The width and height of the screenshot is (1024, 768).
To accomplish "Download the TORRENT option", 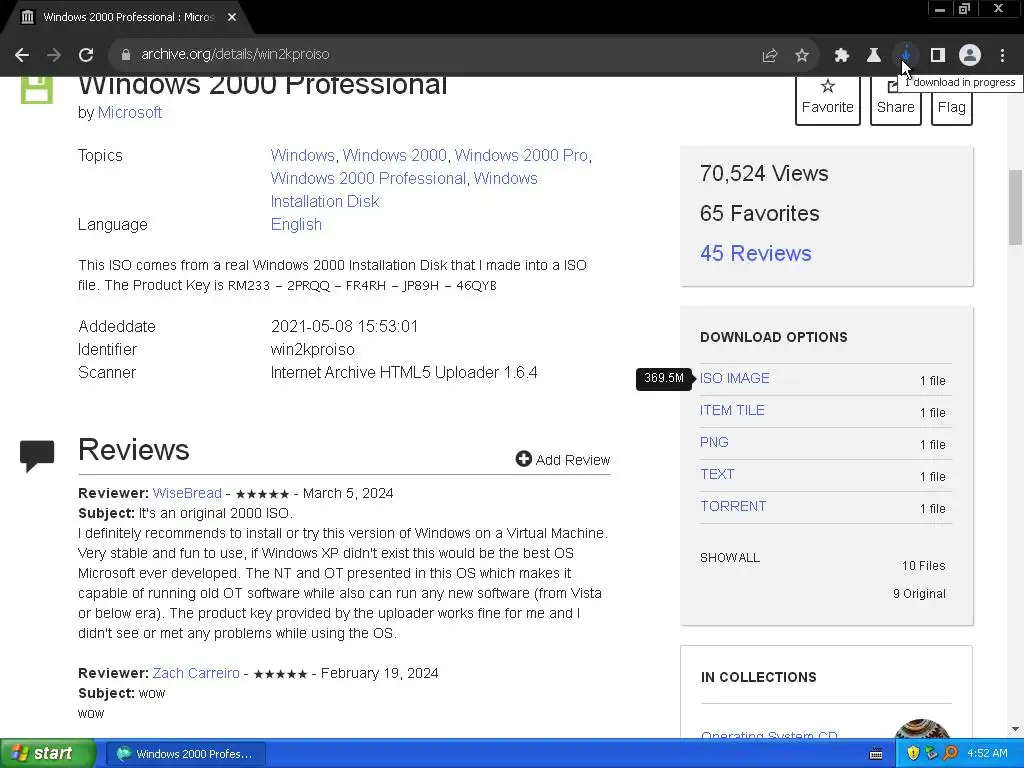I will click(733, 507).
